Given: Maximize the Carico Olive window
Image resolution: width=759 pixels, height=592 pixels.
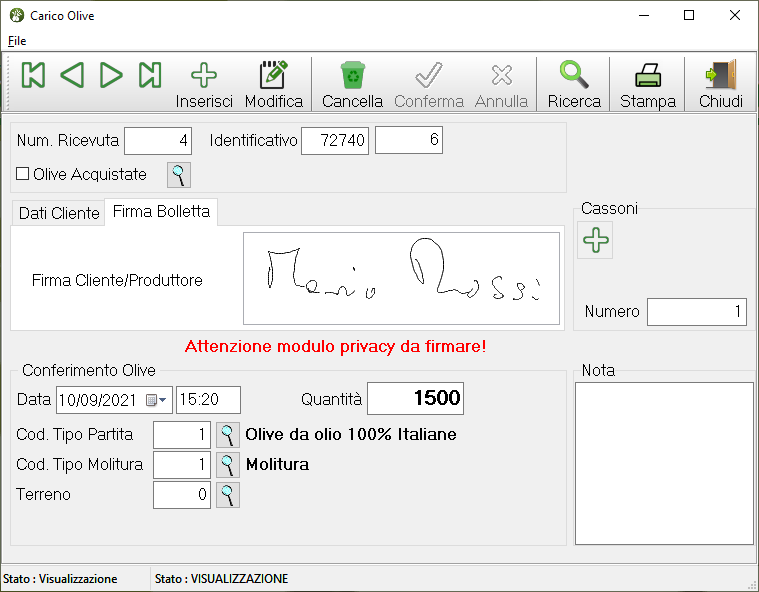Looking at the screenshot, I should 689,15.
